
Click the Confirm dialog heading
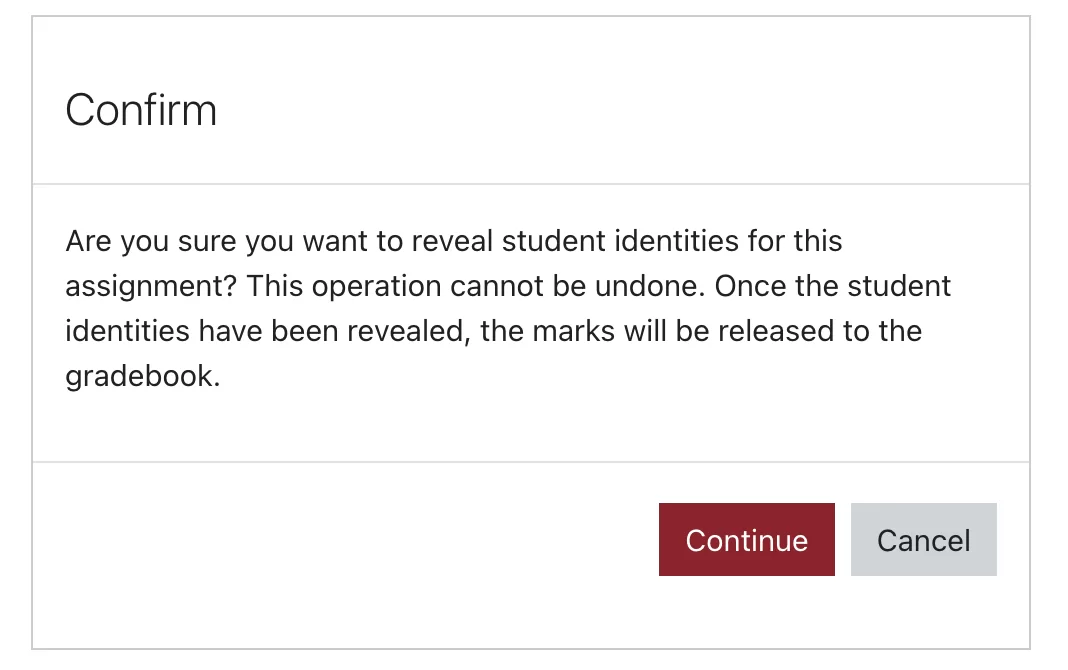point(141,110)
